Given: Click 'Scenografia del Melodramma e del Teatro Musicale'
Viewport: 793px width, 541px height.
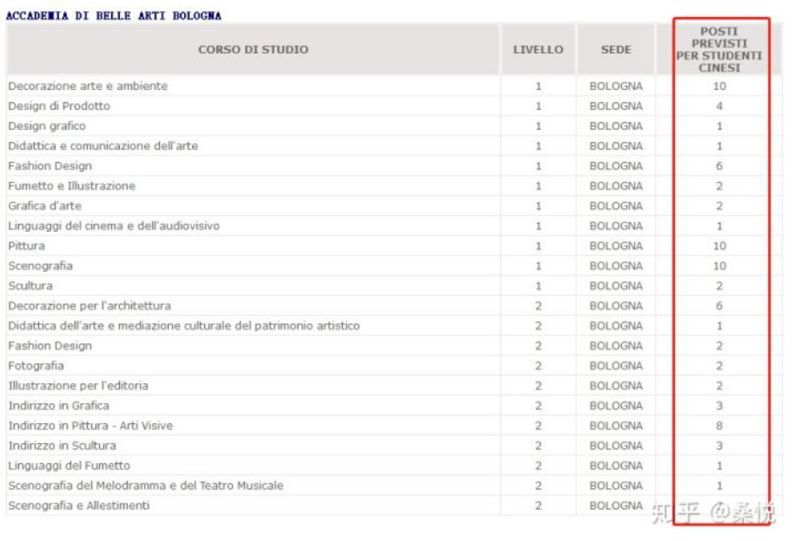Looking at the screenshot, I should click(146, 485).
